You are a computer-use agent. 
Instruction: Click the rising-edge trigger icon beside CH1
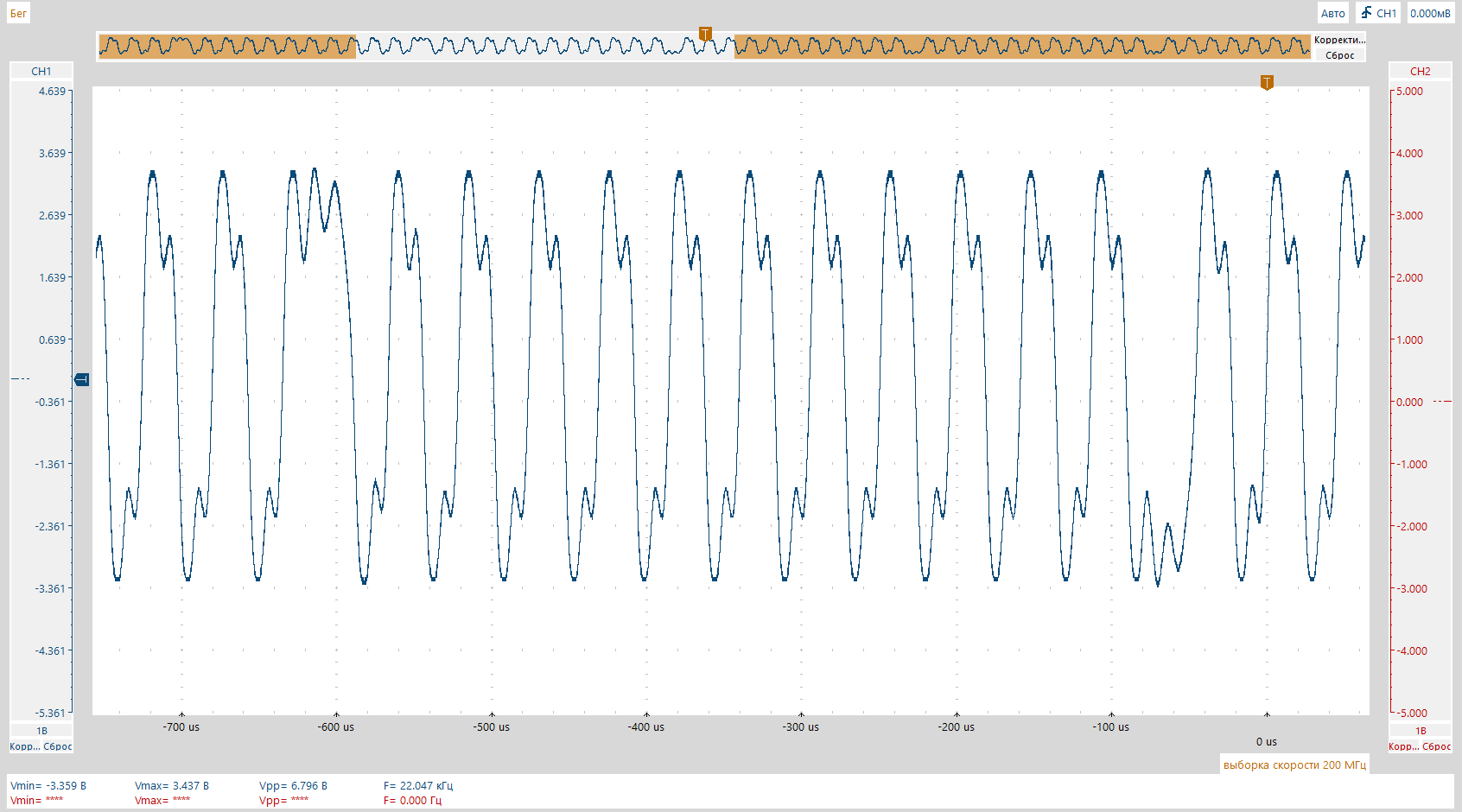(x=1367, y=13)
